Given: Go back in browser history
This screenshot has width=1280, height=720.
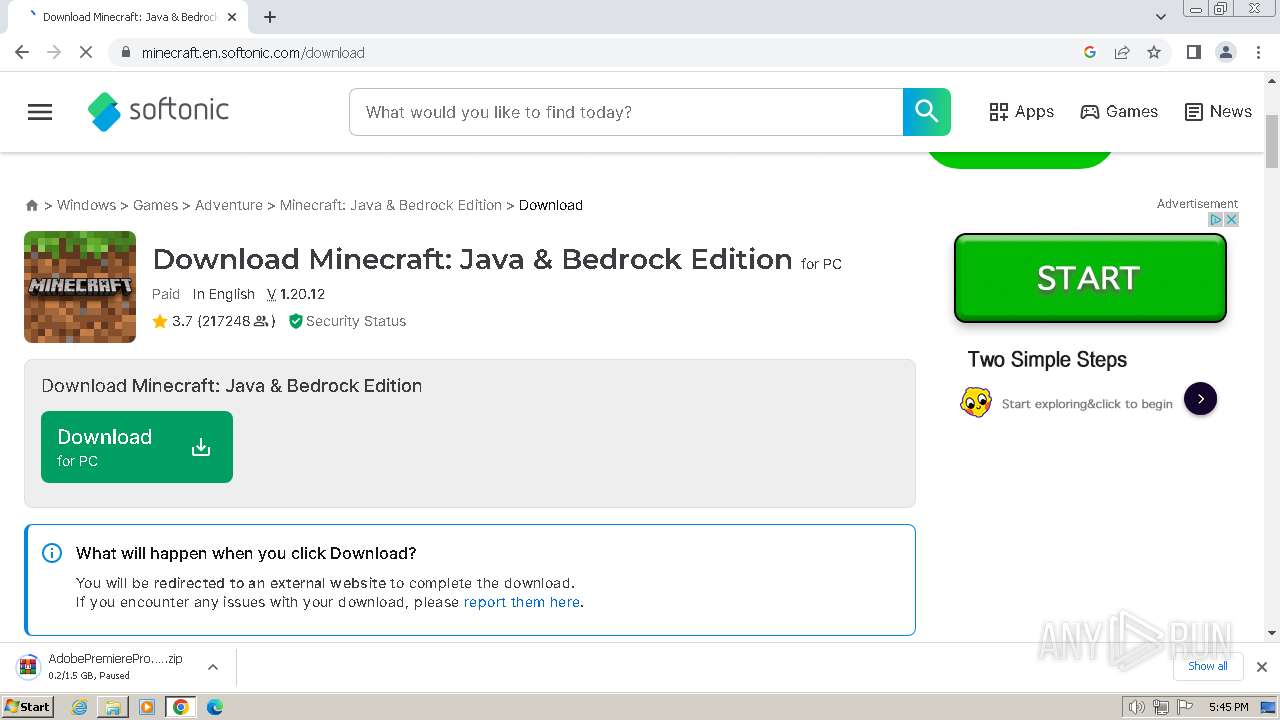Looking at the screenshot, I should pos(22,52).
